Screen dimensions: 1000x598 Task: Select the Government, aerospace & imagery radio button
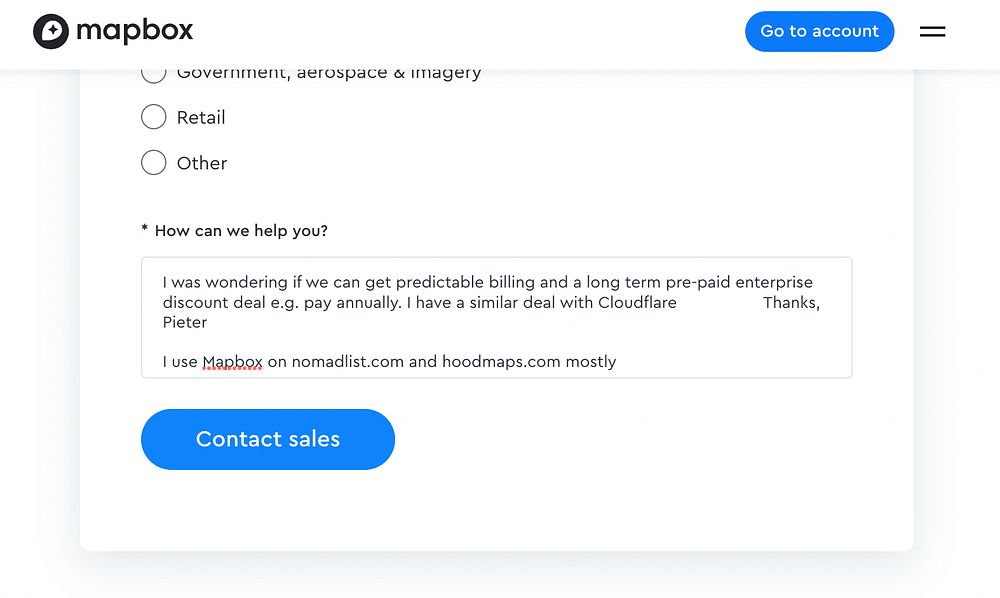pos(153,74)
